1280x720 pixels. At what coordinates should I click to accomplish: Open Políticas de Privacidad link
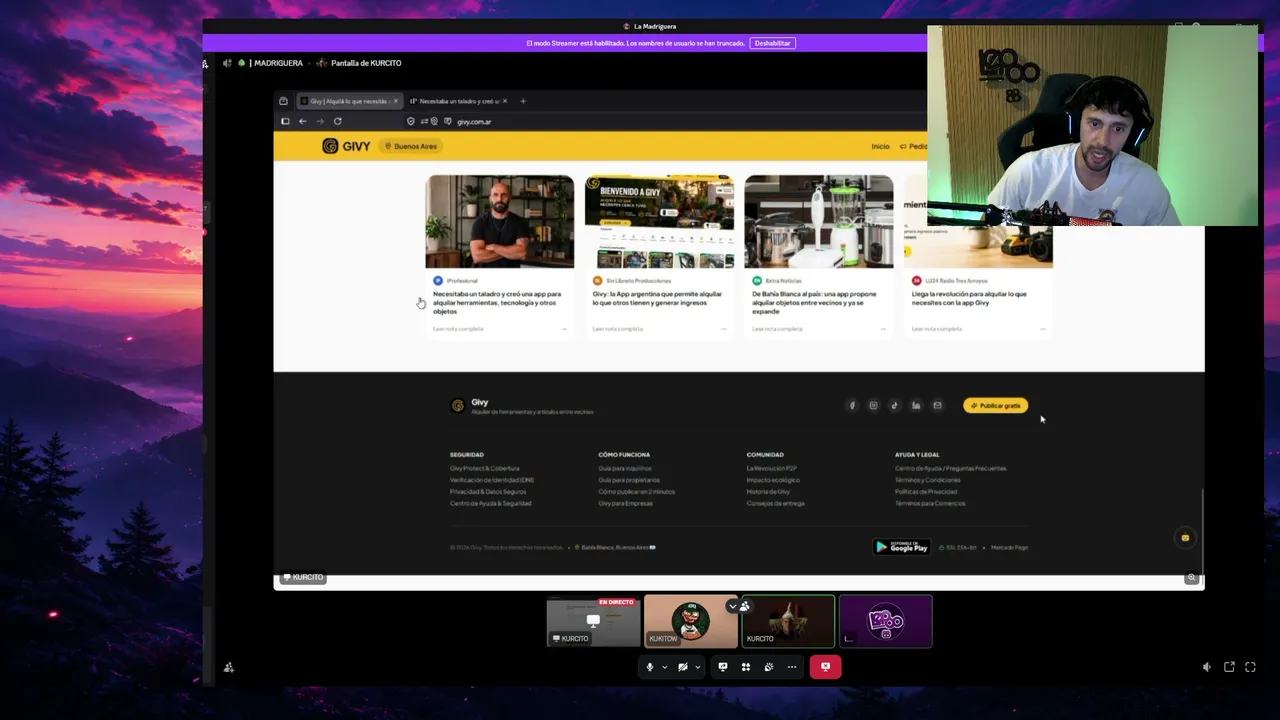(x=926, y=492)
